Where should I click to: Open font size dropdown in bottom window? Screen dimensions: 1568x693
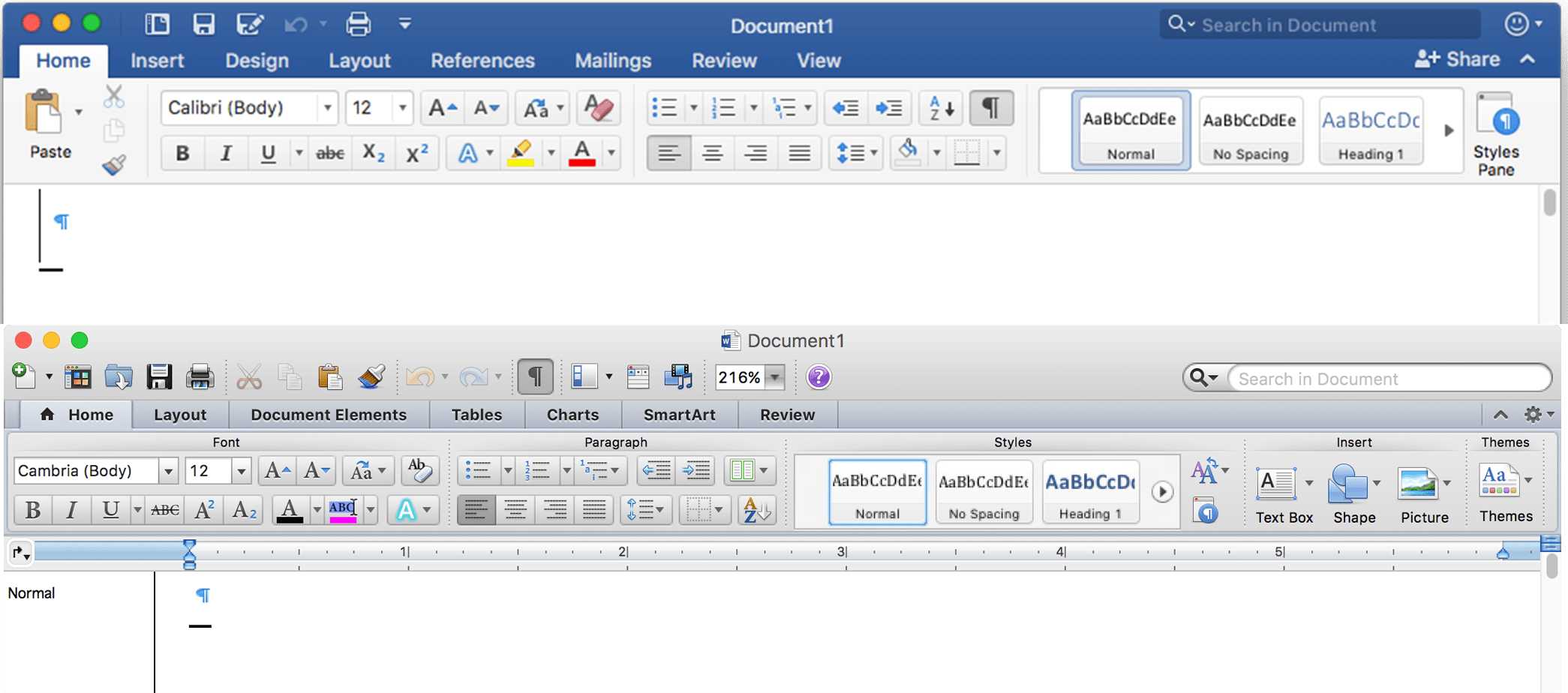coord(241,470)
